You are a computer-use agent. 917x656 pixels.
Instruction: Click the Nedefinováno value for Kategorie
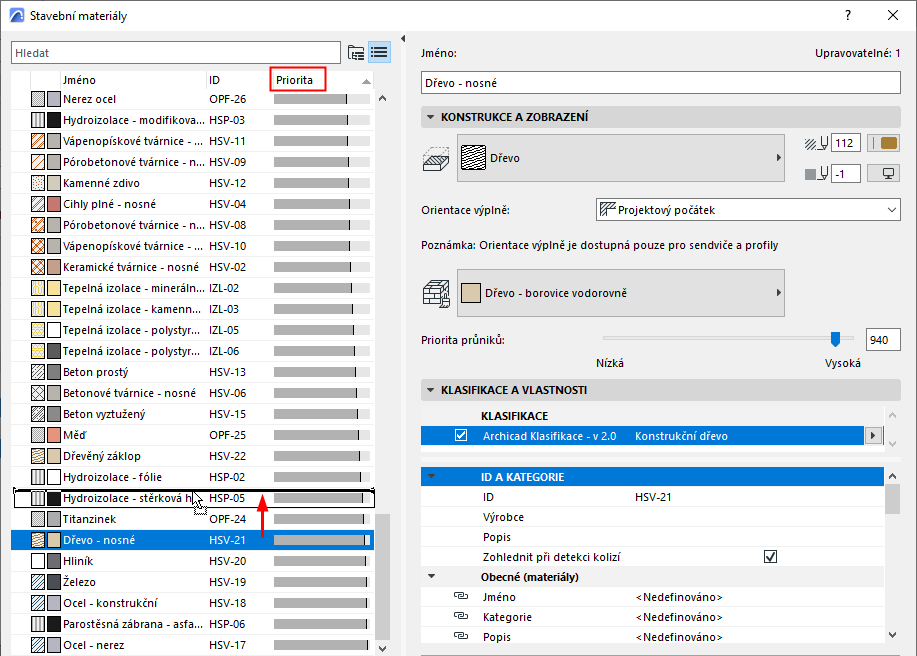pyautogui.click(x=679, y=617)
